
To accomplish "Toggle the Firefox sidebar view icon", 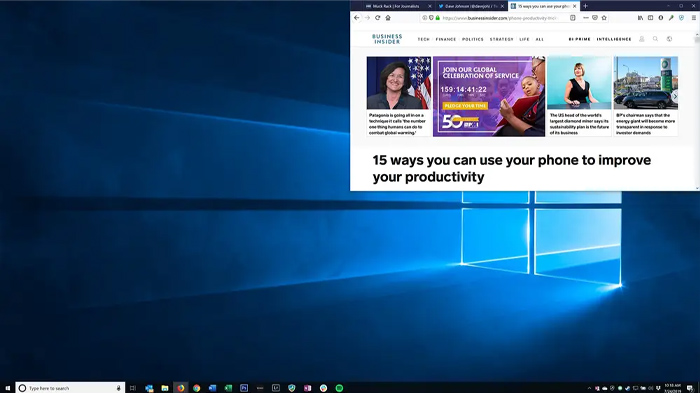I will pos(650,18).
